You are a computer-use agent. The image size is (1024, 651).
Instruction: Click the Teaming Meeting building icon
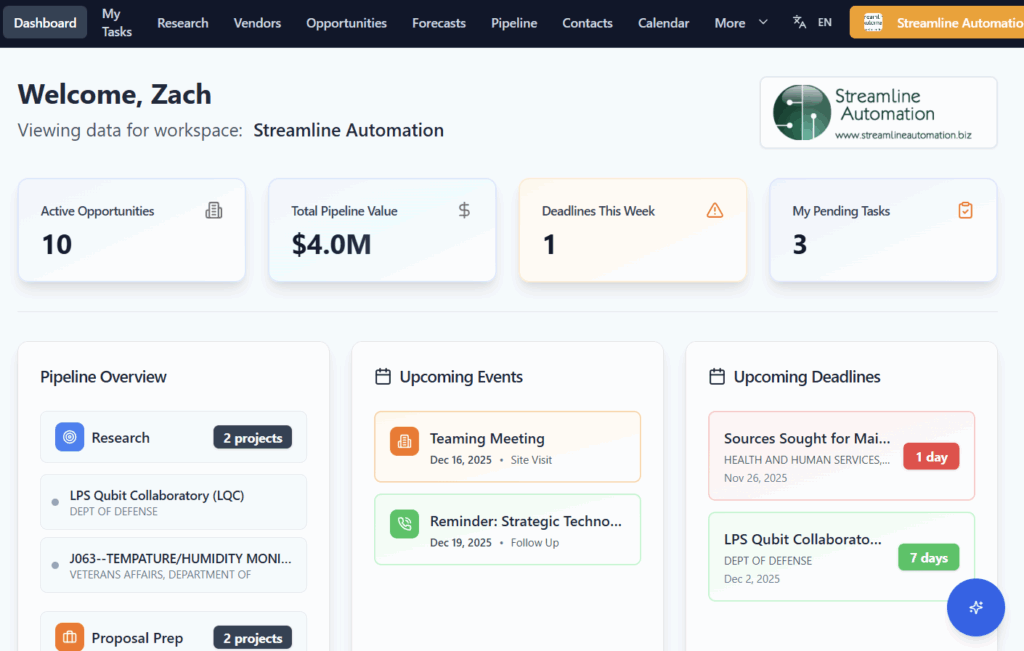click(x=404, y=441)
